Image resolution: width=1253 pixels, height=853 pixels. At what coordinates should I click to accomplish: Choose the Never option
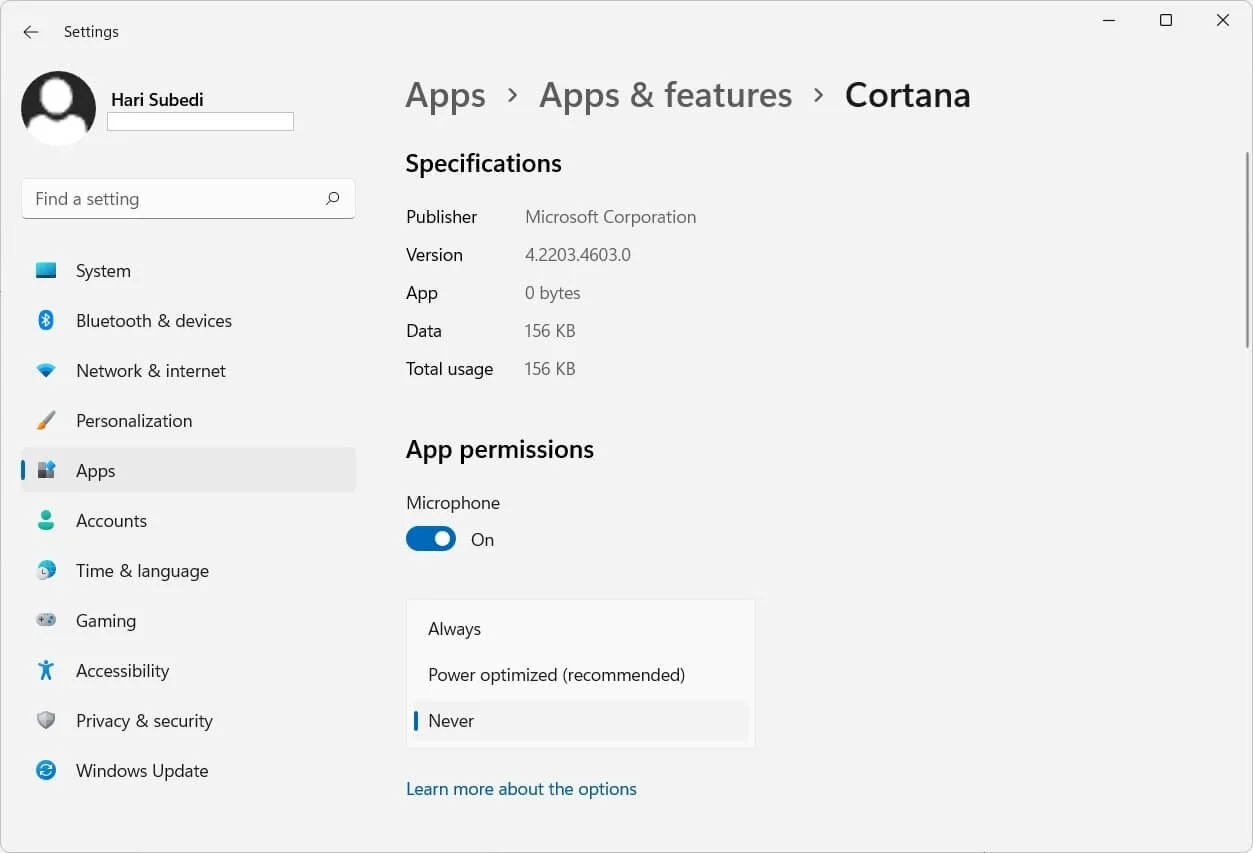(x=451, y=720)
